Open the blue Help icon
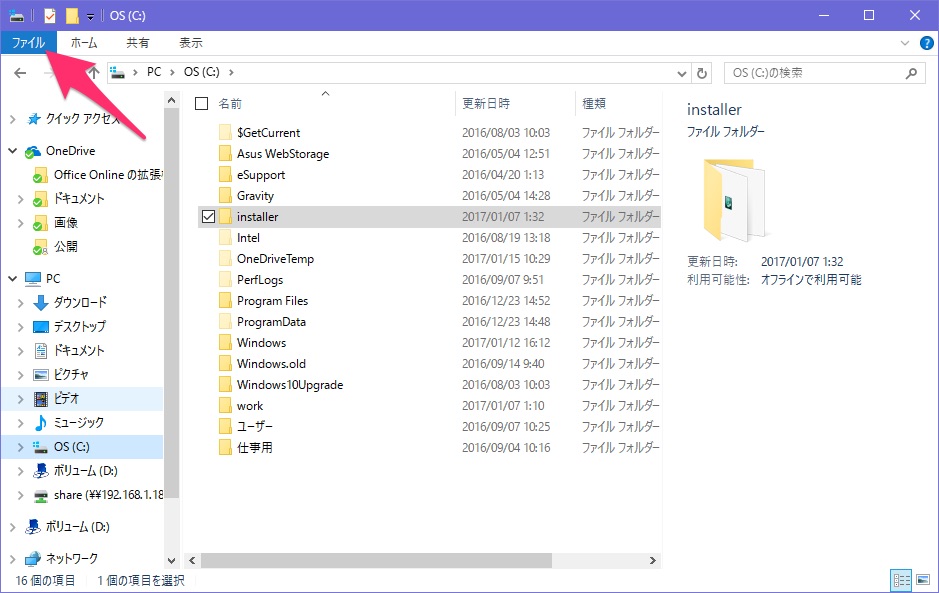Viewport: 939px width, 593px height. pyautogui.click(x=926, y=43)
